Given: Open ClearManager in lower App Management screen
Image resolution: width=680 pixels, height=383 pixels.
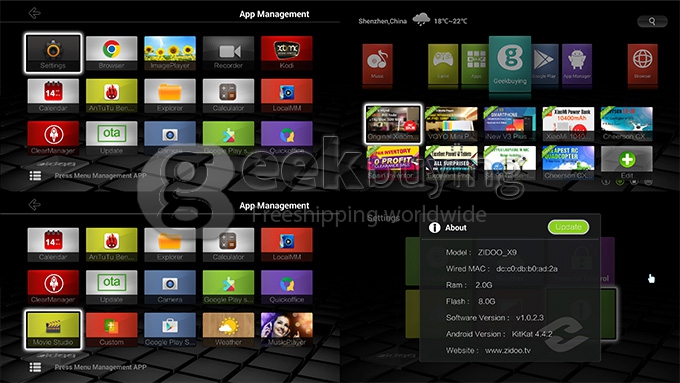Looking at the screenshot, I should [53, 287].
